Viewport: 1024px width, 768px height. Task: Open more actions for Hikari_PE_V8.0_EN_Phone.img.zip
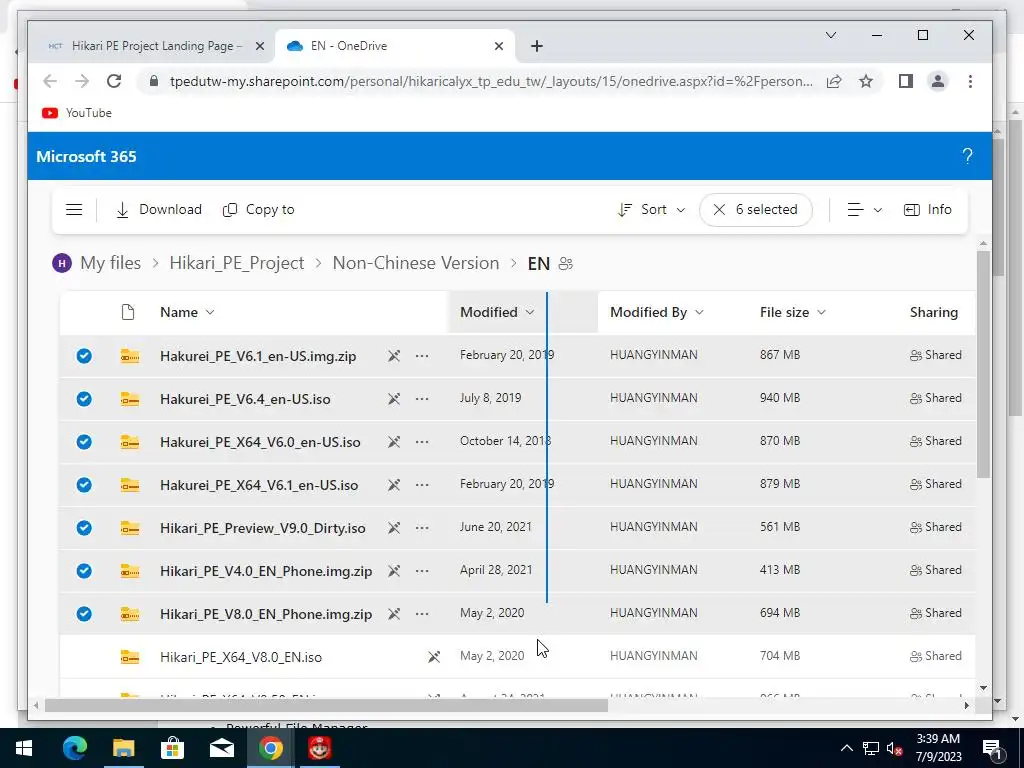click(x=422, y=615)
